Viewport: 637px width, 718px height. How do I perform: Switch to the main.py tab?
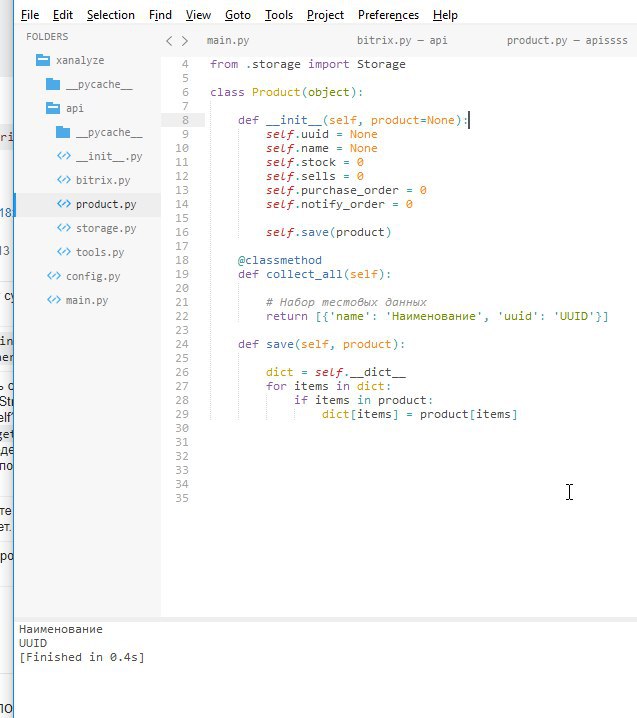pos(226,41)
